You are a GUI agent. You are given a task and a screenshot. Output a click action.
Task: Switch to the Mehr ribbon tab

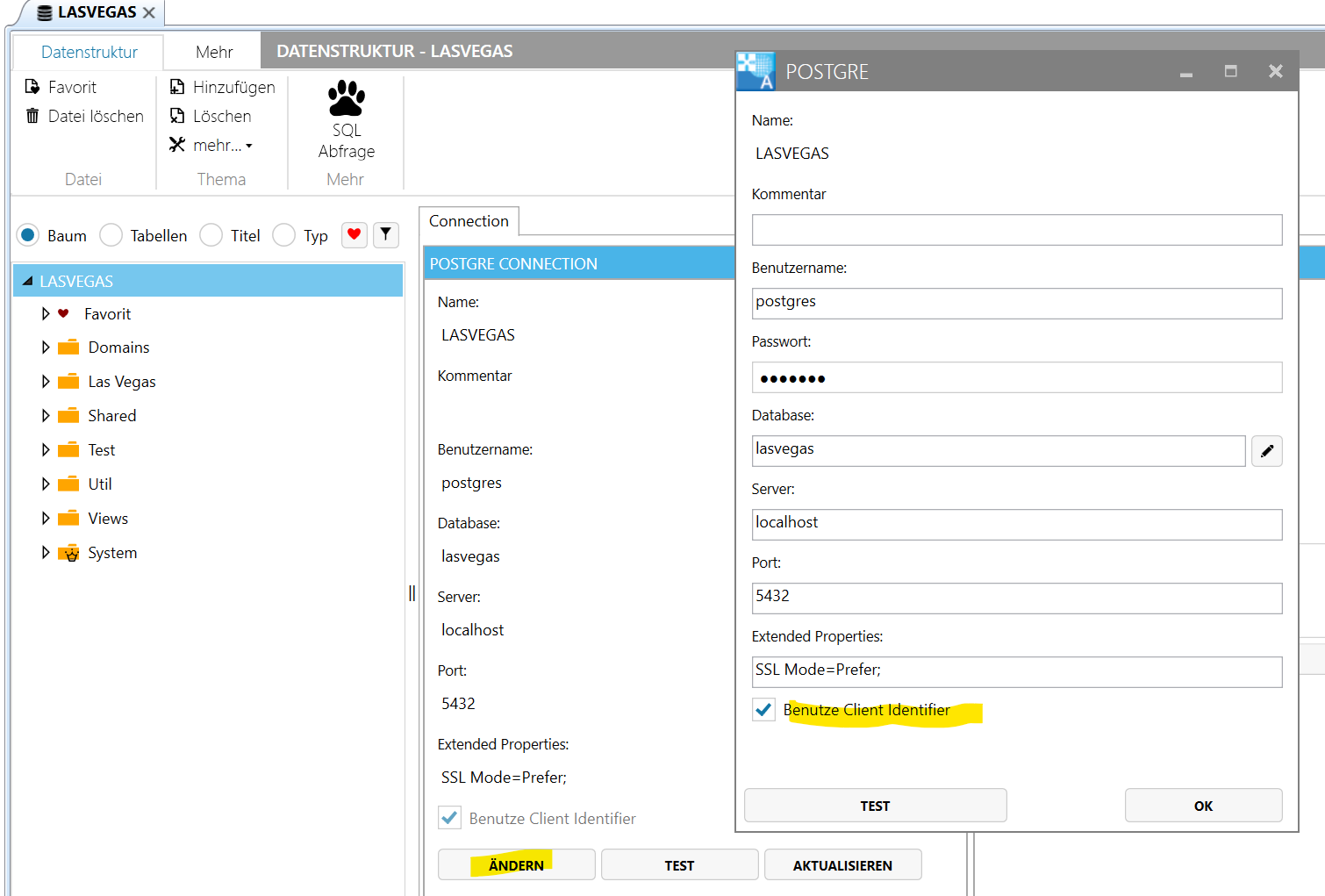point(214,52)
